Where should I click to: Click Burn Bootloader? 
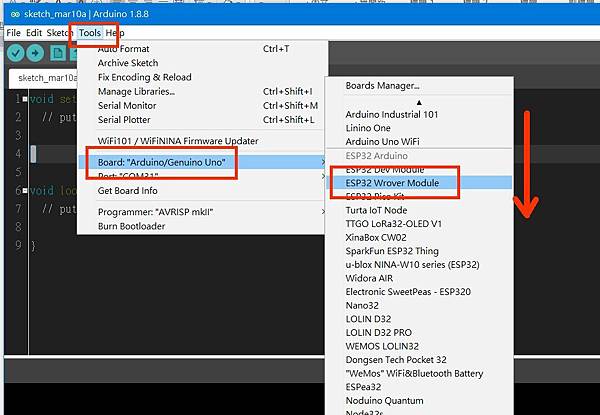tap(202, 226)
